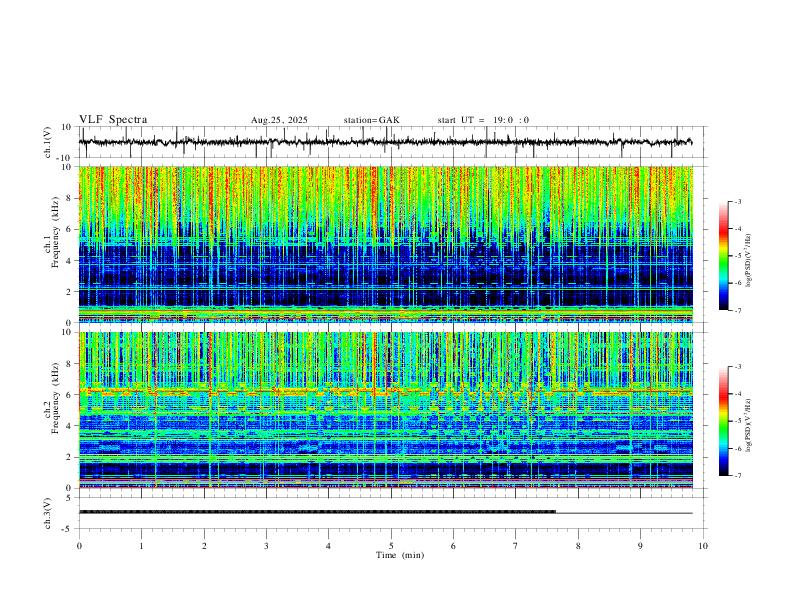The height and width of the screenshot is (612, 792).
Task: Click the "Time (min)" x-axis label
Action: tap(400, 555)
